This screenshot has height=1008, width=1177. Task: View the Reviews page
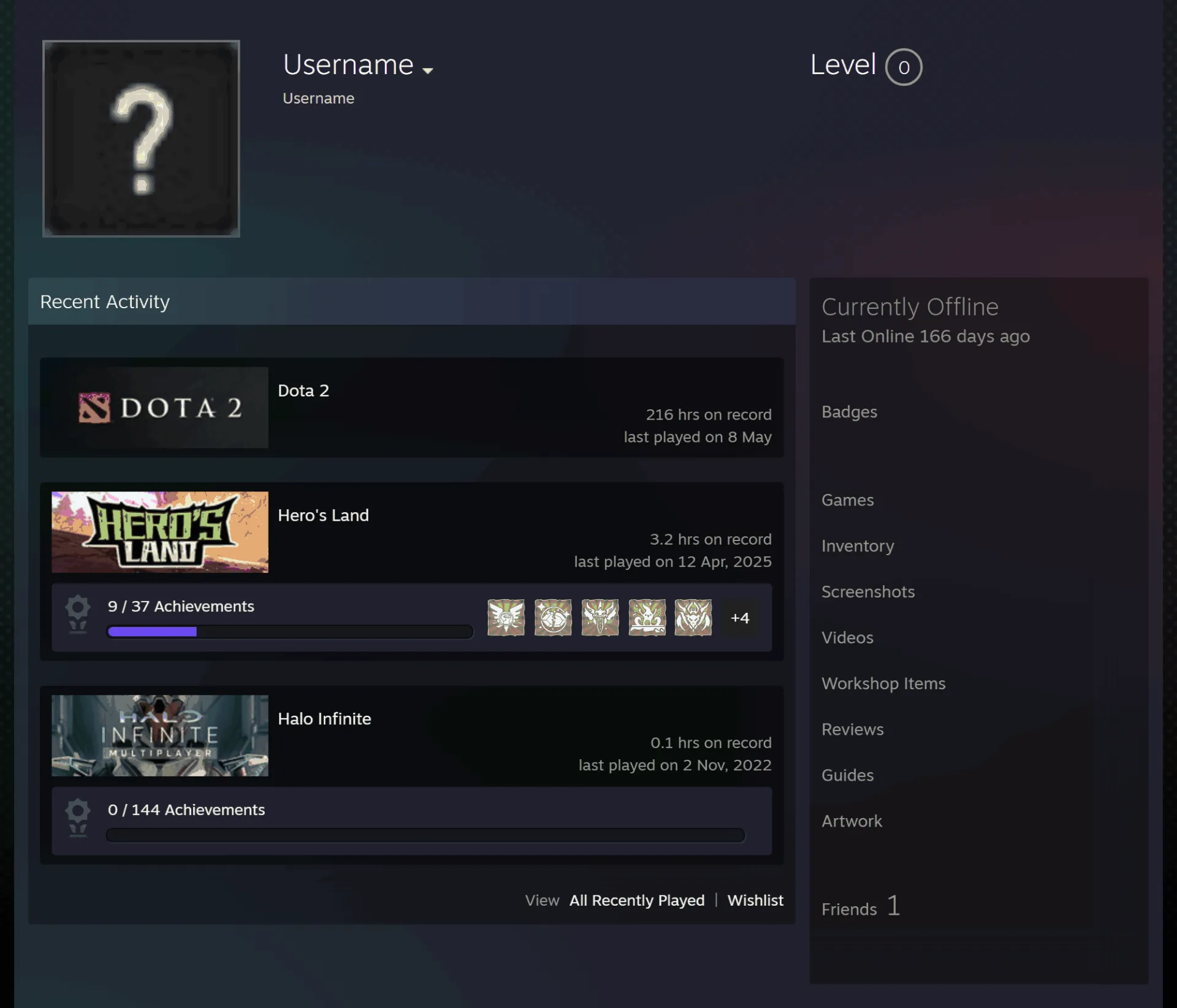[x=853, y=729]
